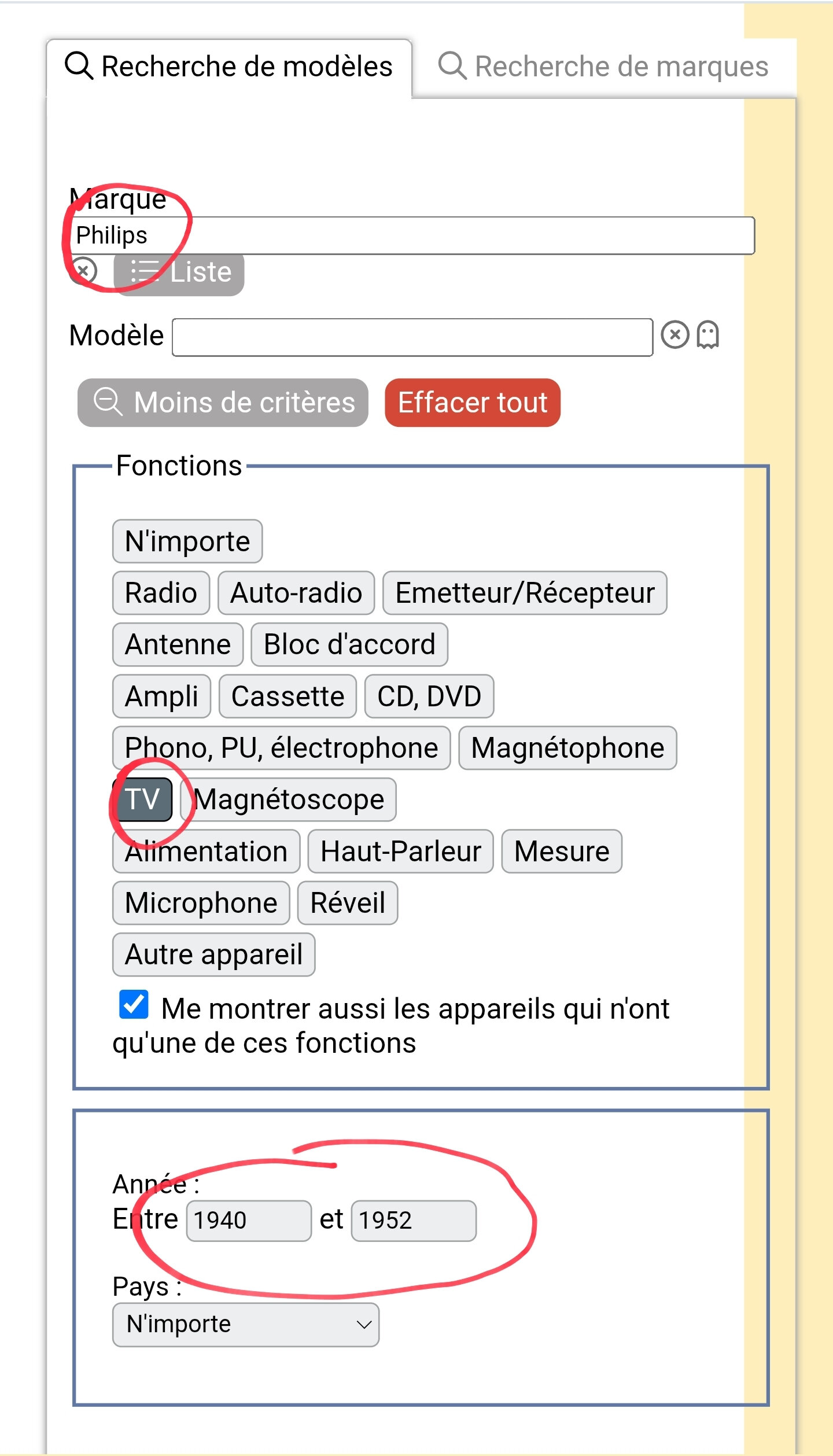Click the magnifier on Recherche de marques tab

452,65
